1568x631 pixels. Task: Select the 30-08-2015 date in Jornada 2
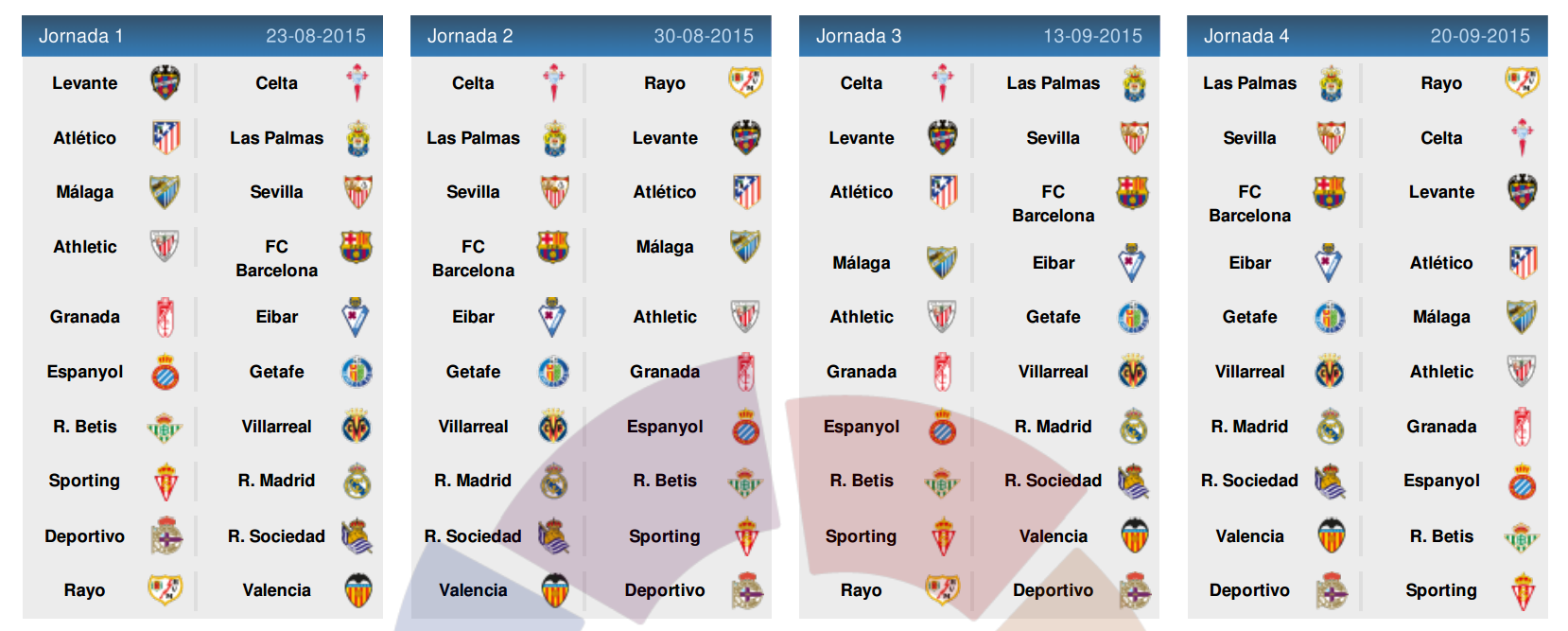pos(704,36)
